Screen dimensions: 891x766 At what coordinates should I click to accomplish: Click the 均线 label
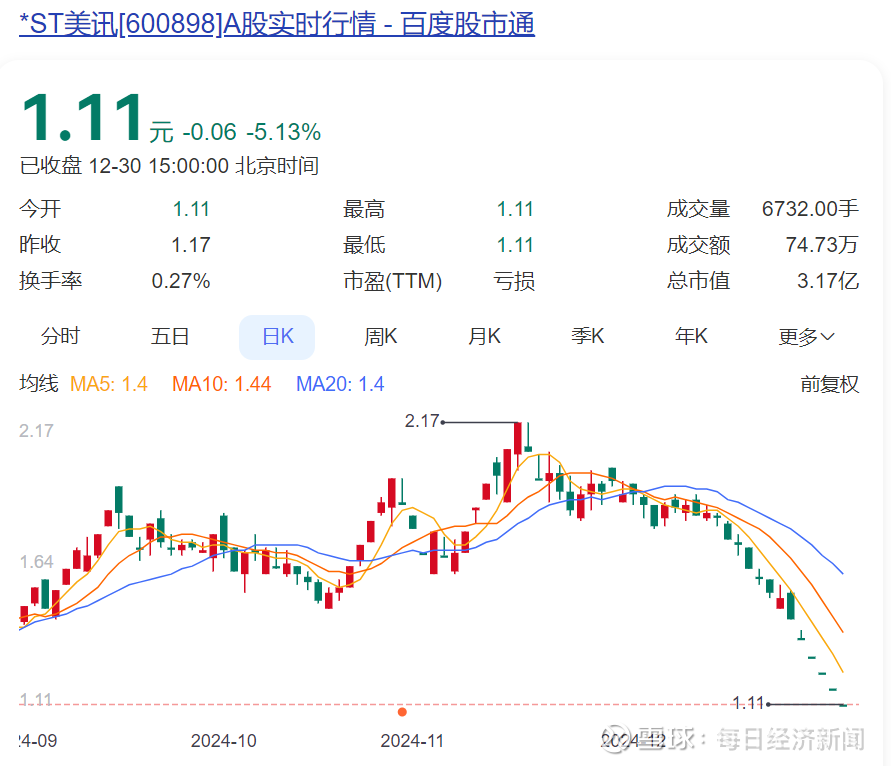pyautogui.click(x=39, y=384)
